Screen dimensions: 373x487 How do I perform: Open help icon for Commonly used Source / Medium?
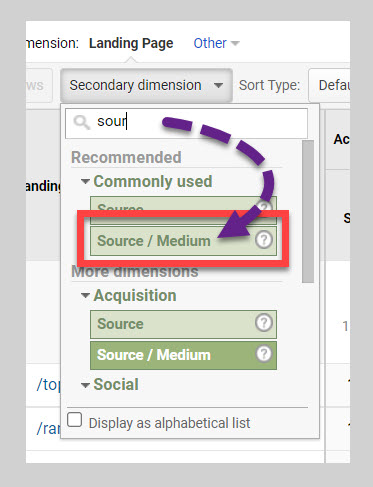pos(264,240)
